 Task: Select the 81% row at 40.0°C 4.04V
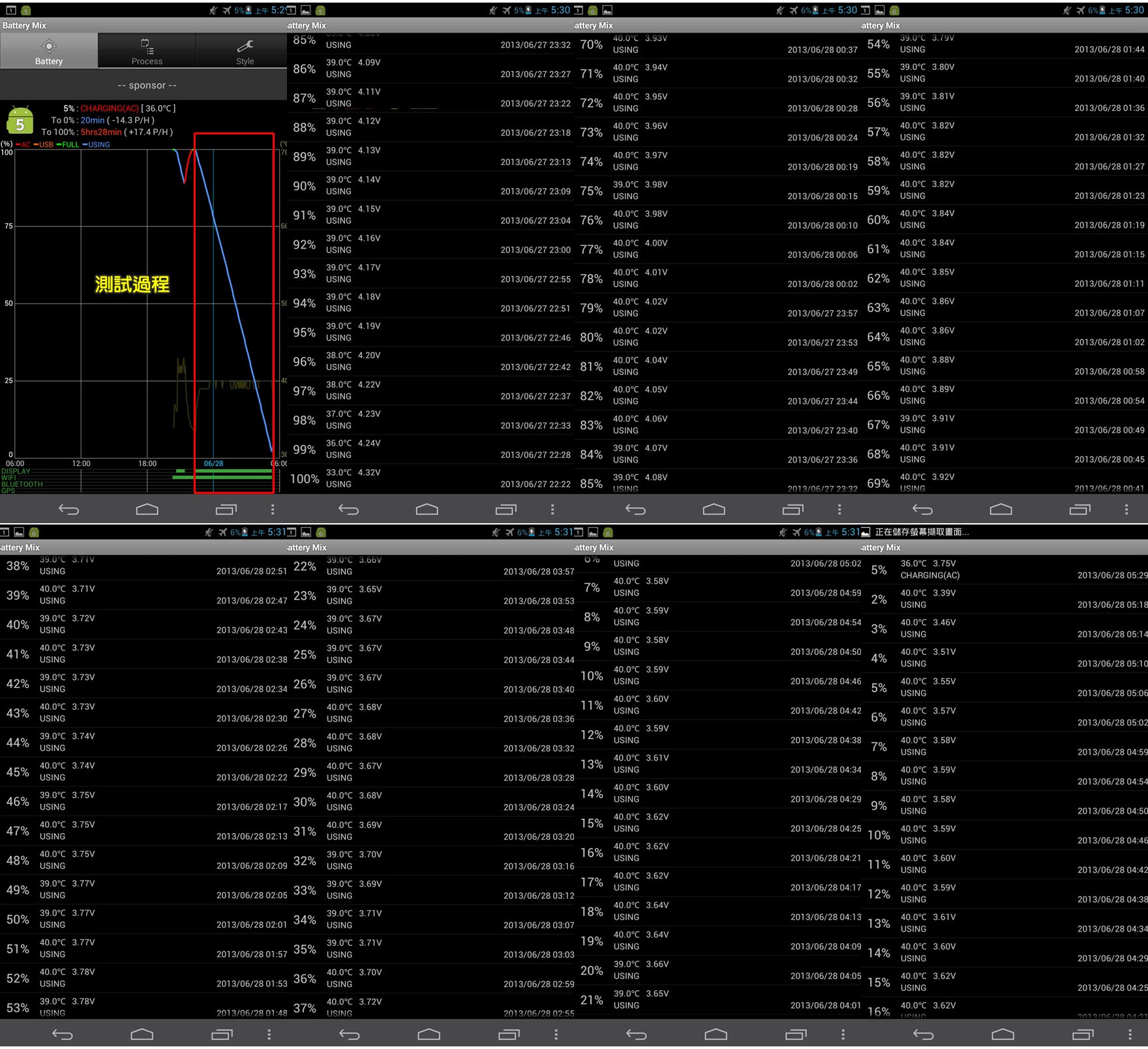717,367
